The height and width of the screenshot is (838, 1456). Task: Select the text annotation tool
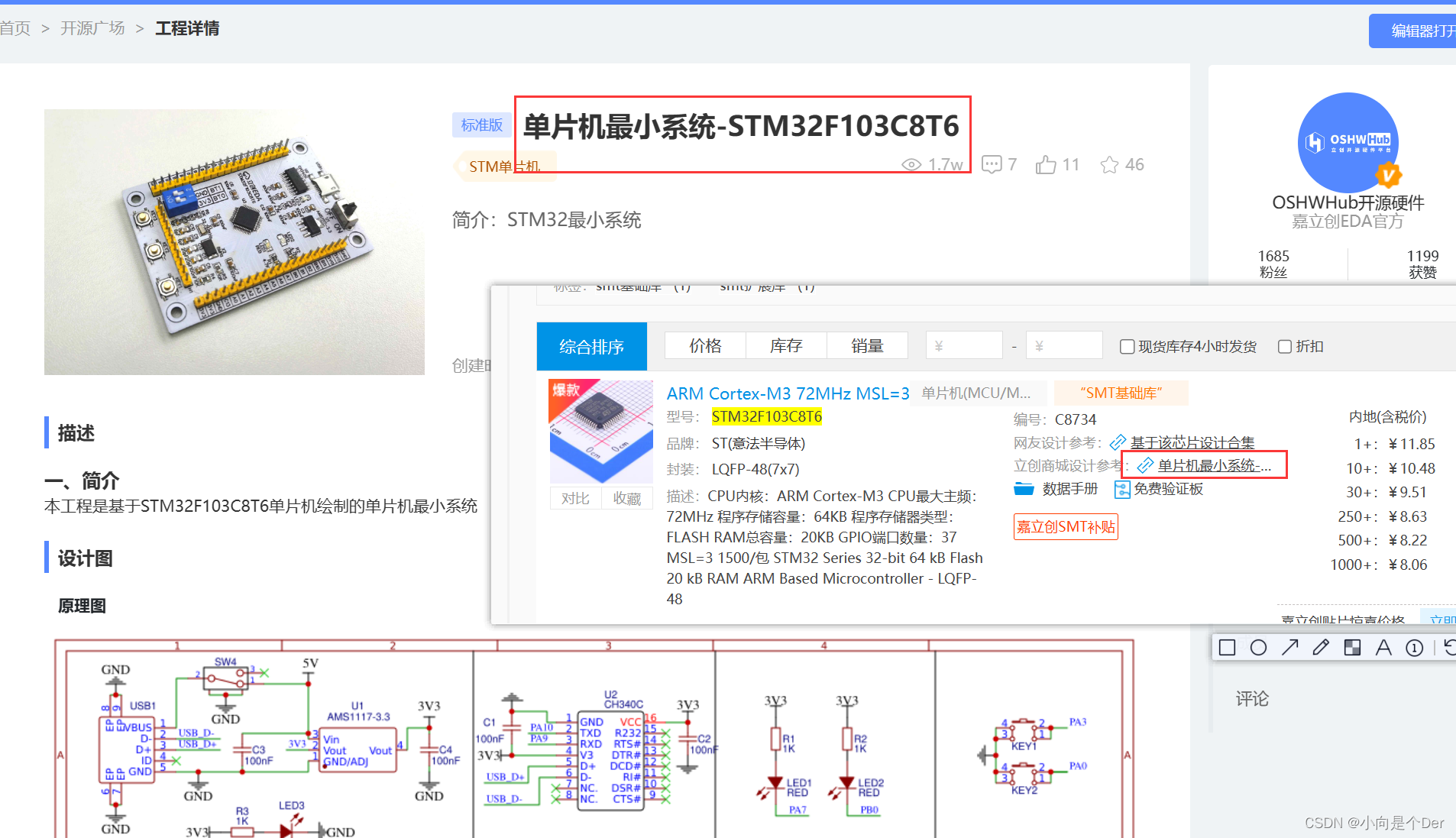point(1383,648)
